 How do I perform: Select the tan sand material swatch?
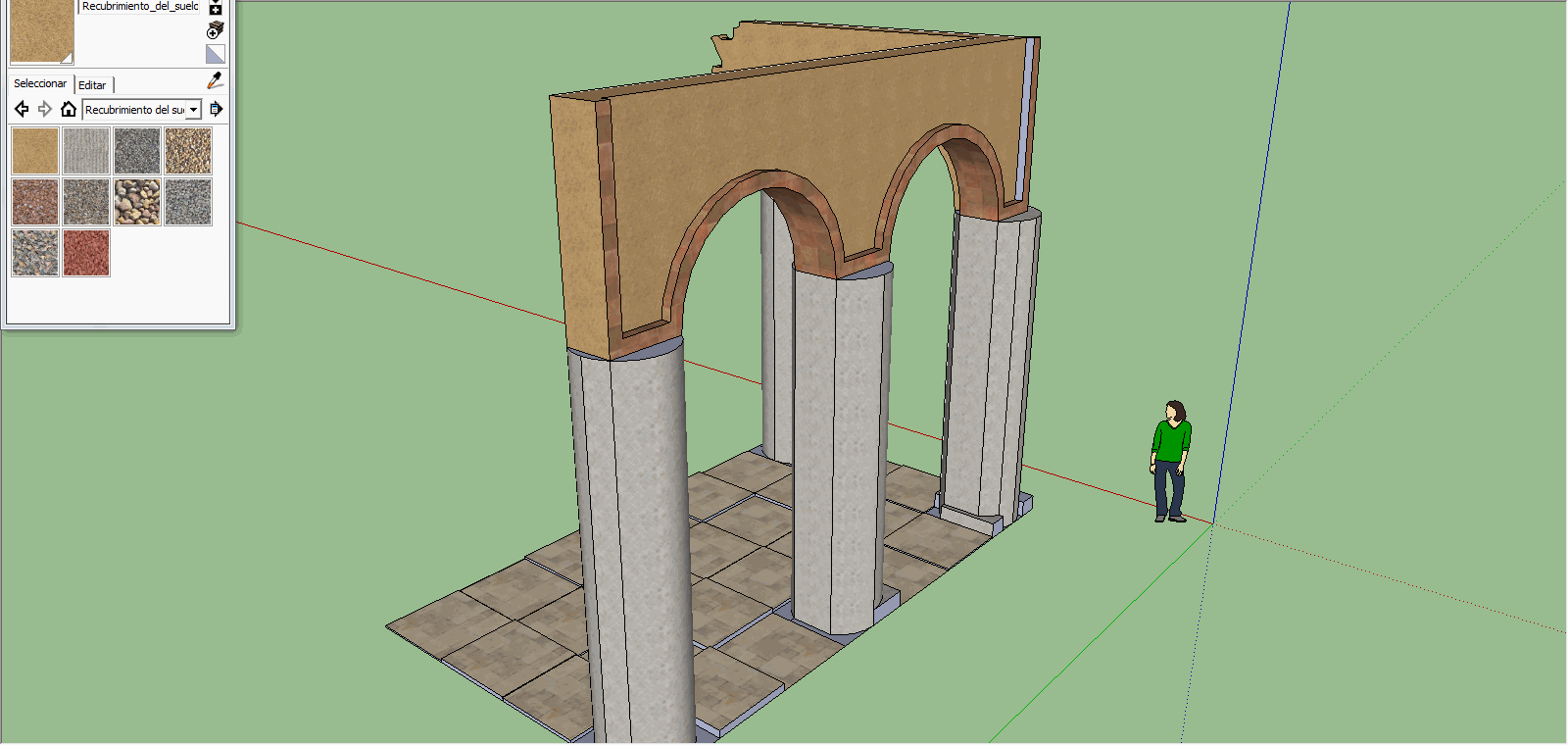[35, 151]
